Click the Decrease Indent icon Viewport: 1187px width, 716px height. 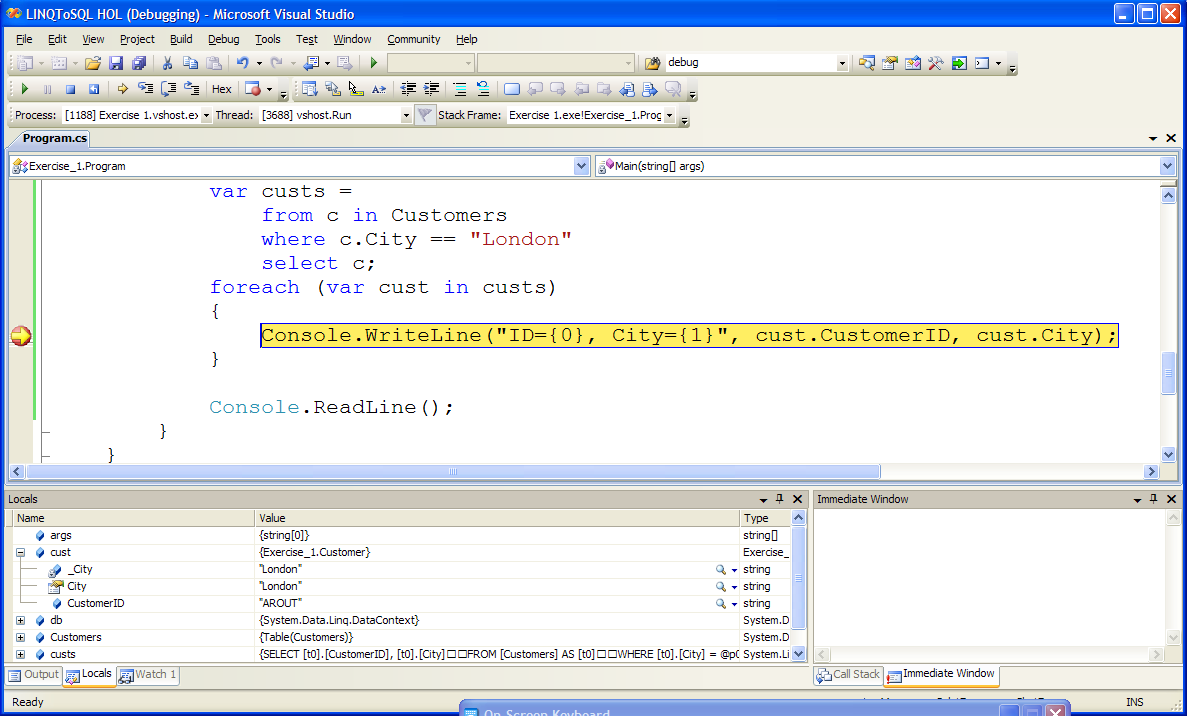point(408,89)
